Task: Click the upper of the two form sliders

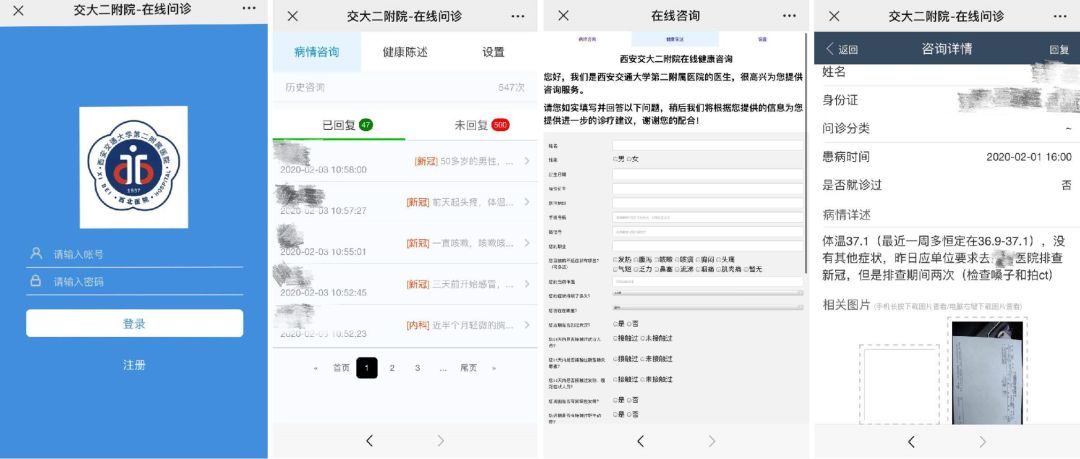Action: [x=707, y=294]
